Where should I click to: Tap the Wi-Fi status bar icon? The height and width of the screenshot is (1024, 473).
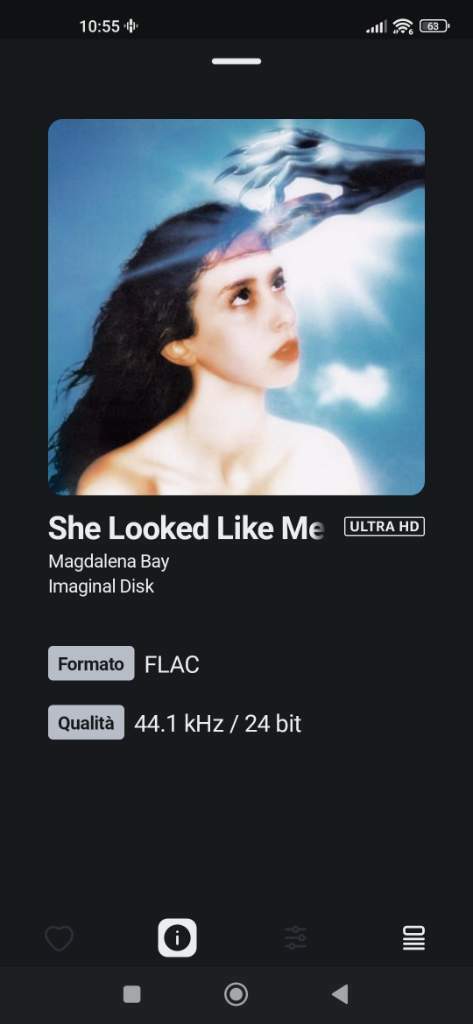[403, 26]
